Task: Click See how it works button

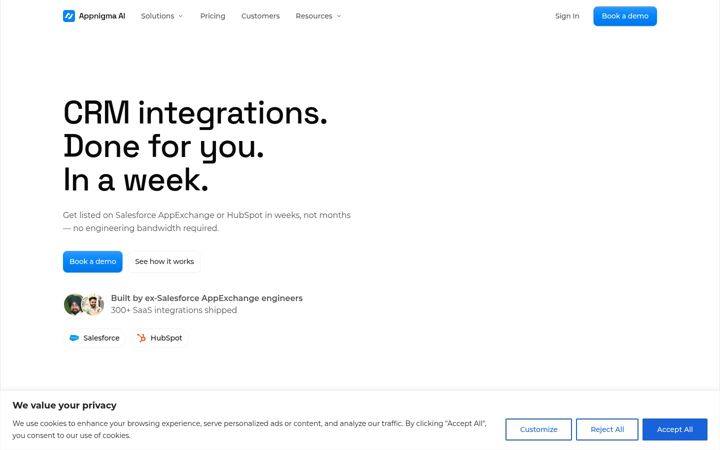Action: click(164, 261)
